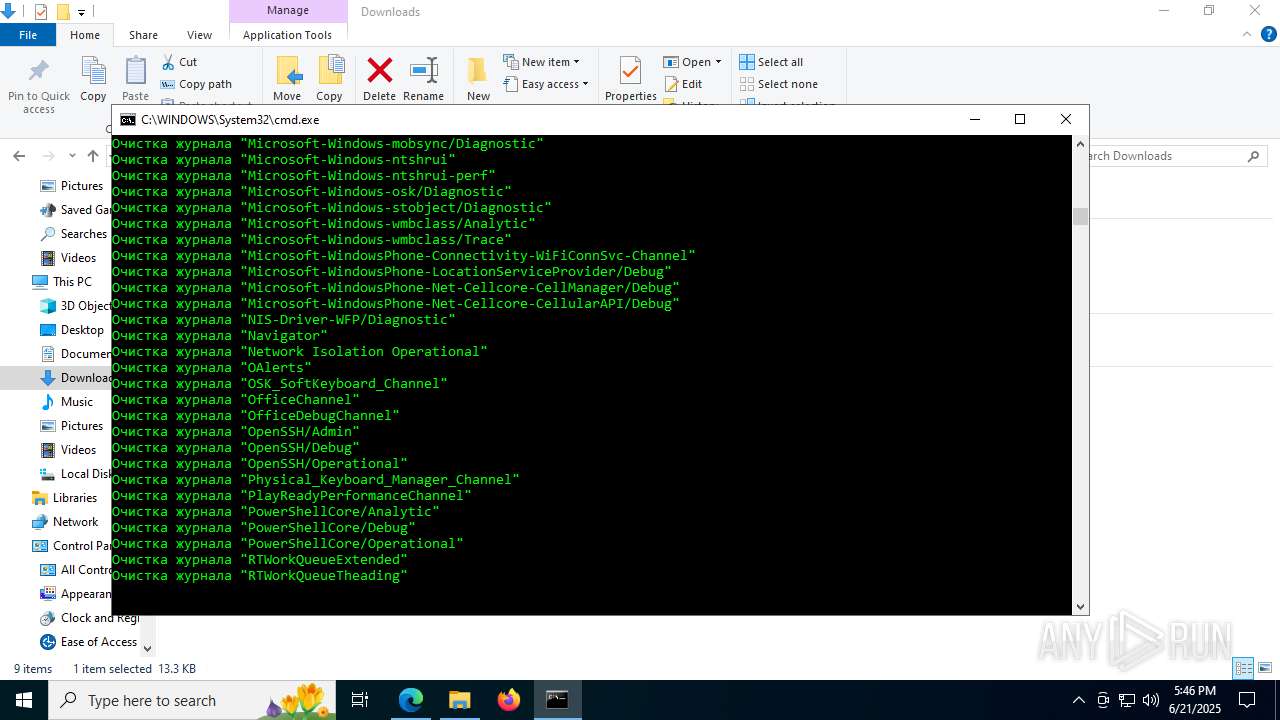Image resolution: width=1280 pixels, height=720 pixels.
Task: Click Select all in ribbon
Action: [x=771, y=62]
